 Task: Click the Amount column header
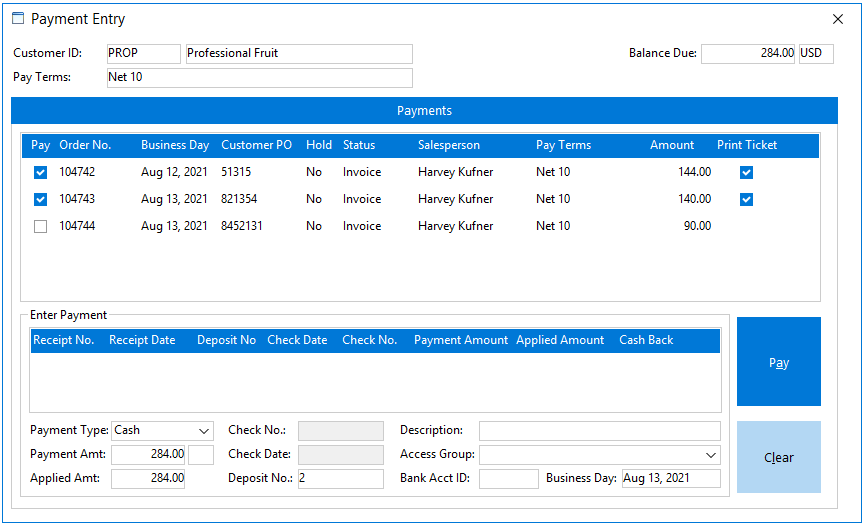click(x=672, y=145)
